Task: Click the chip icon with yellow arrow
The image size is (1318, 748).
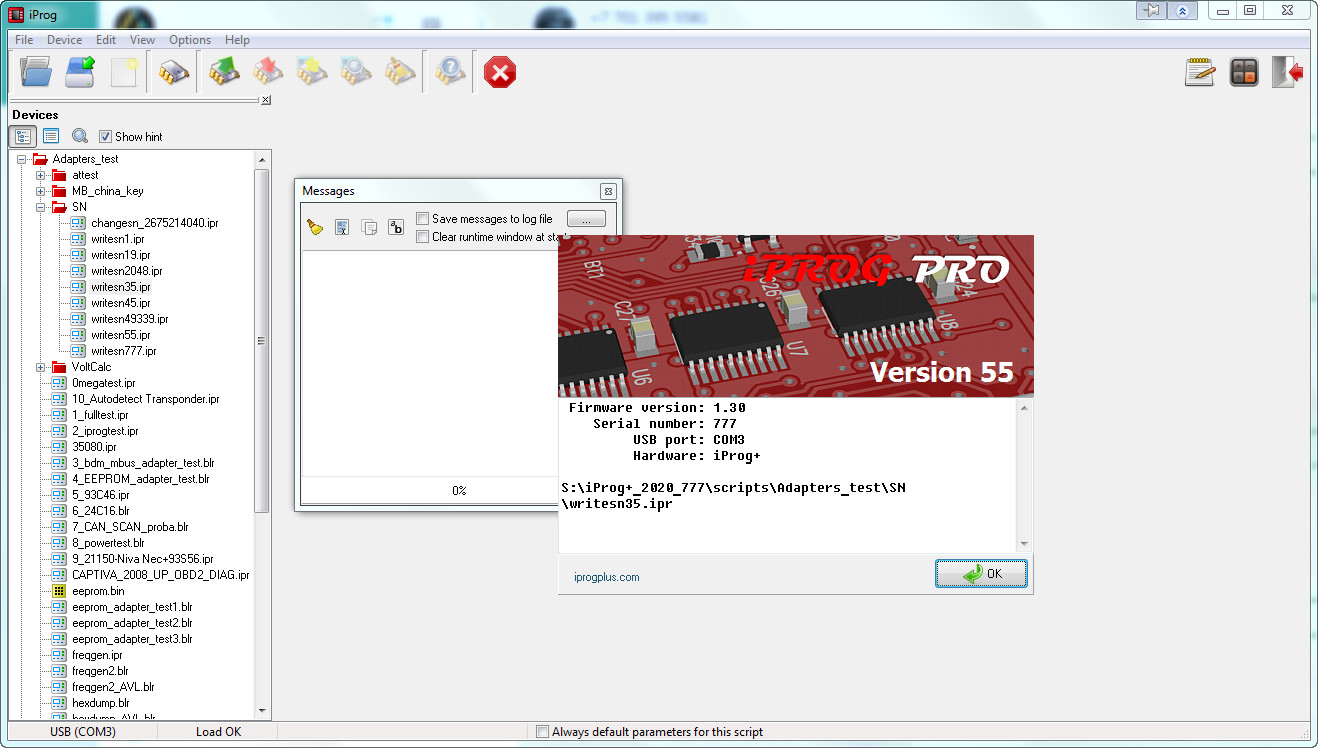Action: pos(312,72)
